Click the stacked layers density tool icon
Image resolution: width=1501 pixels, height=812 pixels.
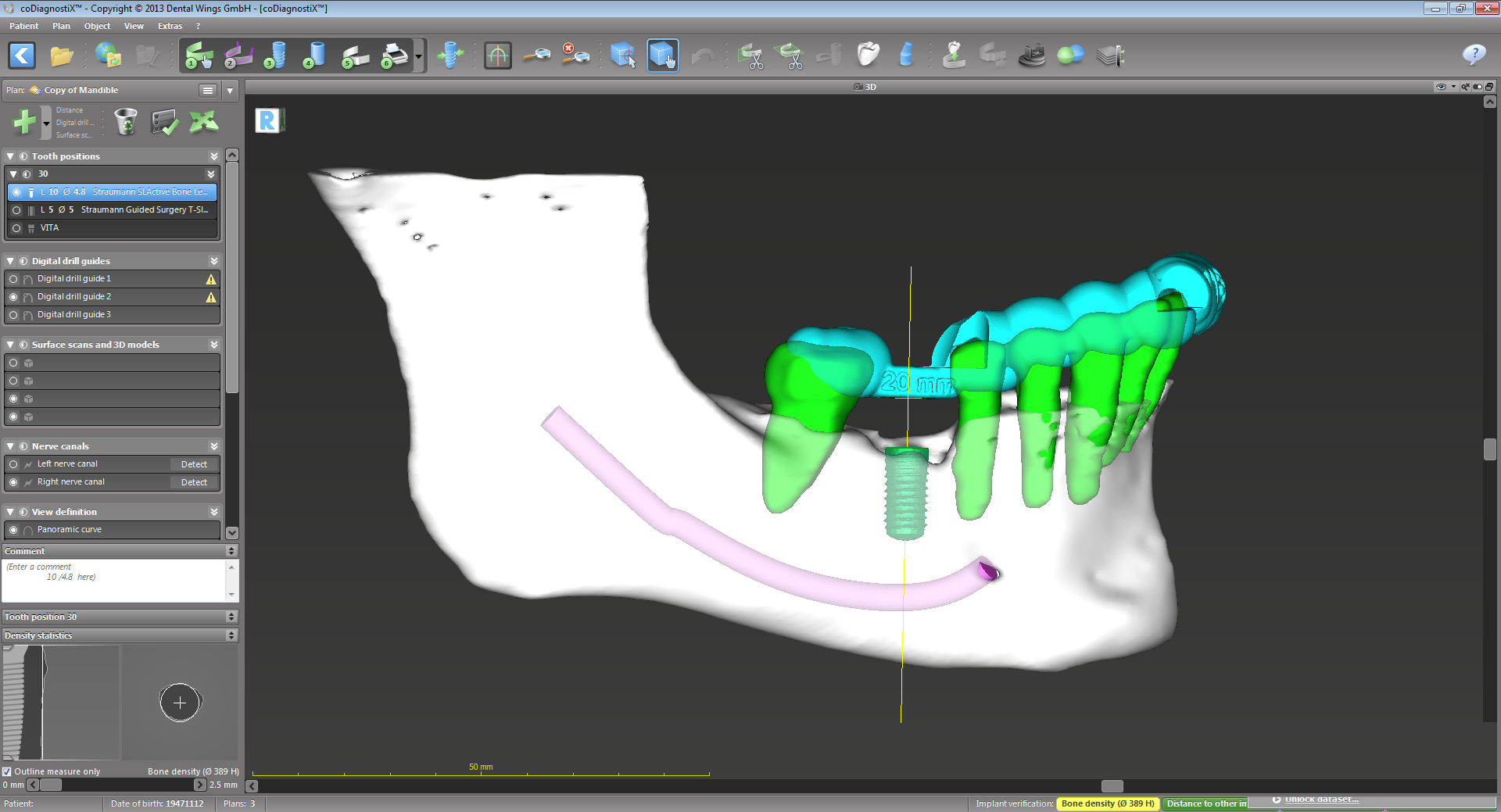[1110, 55]
